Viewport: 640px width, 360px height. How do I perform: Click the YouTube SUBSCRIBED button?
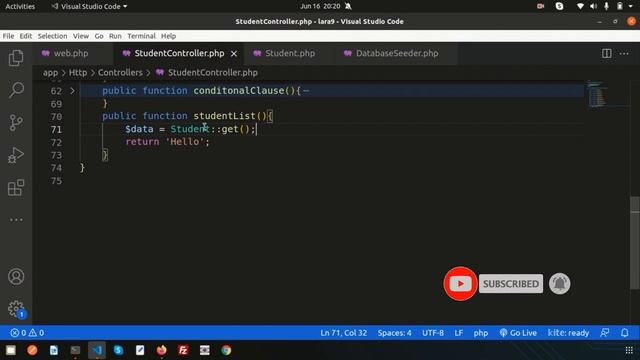coord(511,284)
